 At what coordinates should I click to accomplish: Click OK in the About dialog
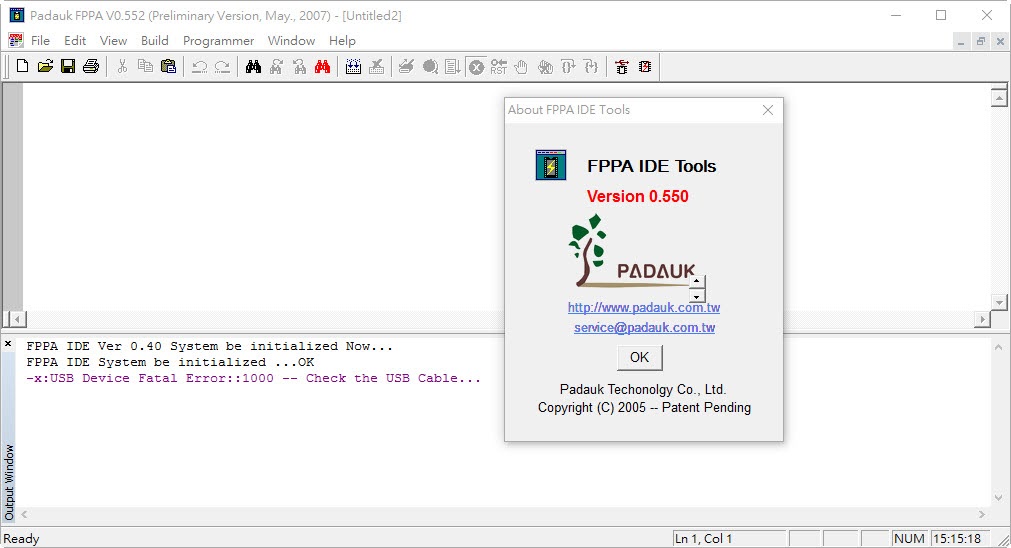tap(640, 357)
